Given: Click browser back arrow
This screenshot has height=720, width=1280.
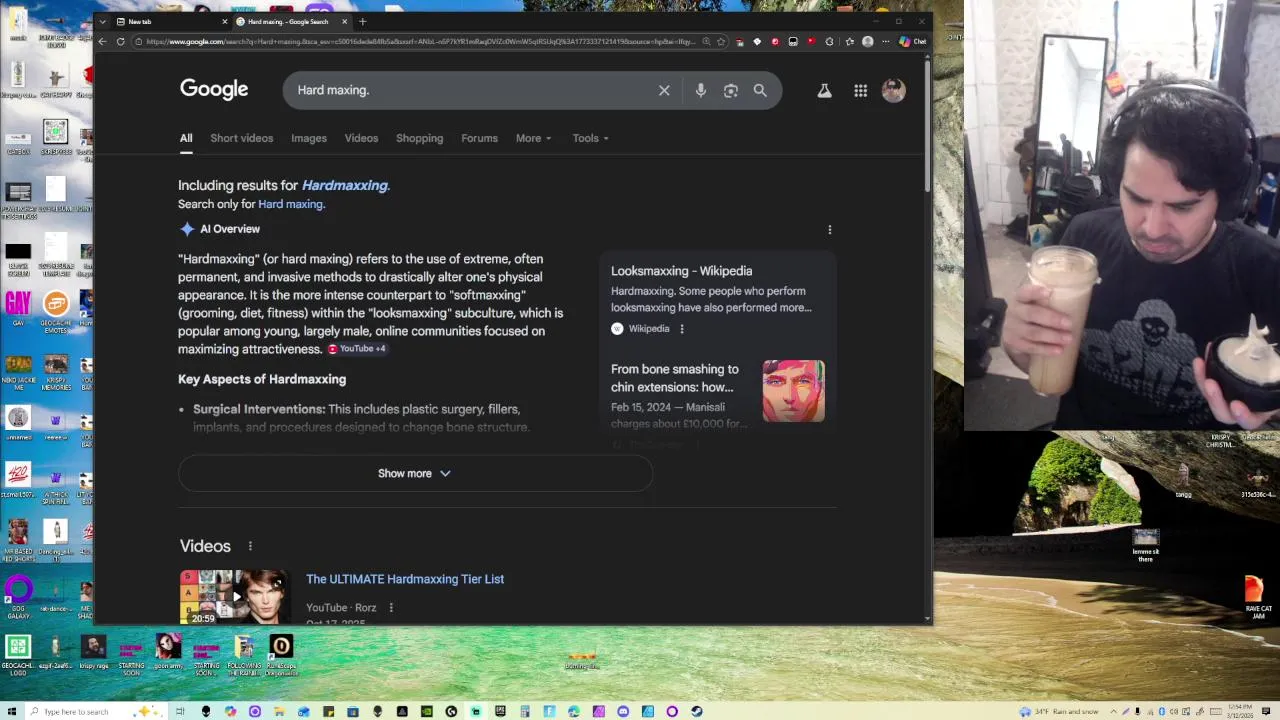Looking at the screenshot, I should (x=102, y=41).
